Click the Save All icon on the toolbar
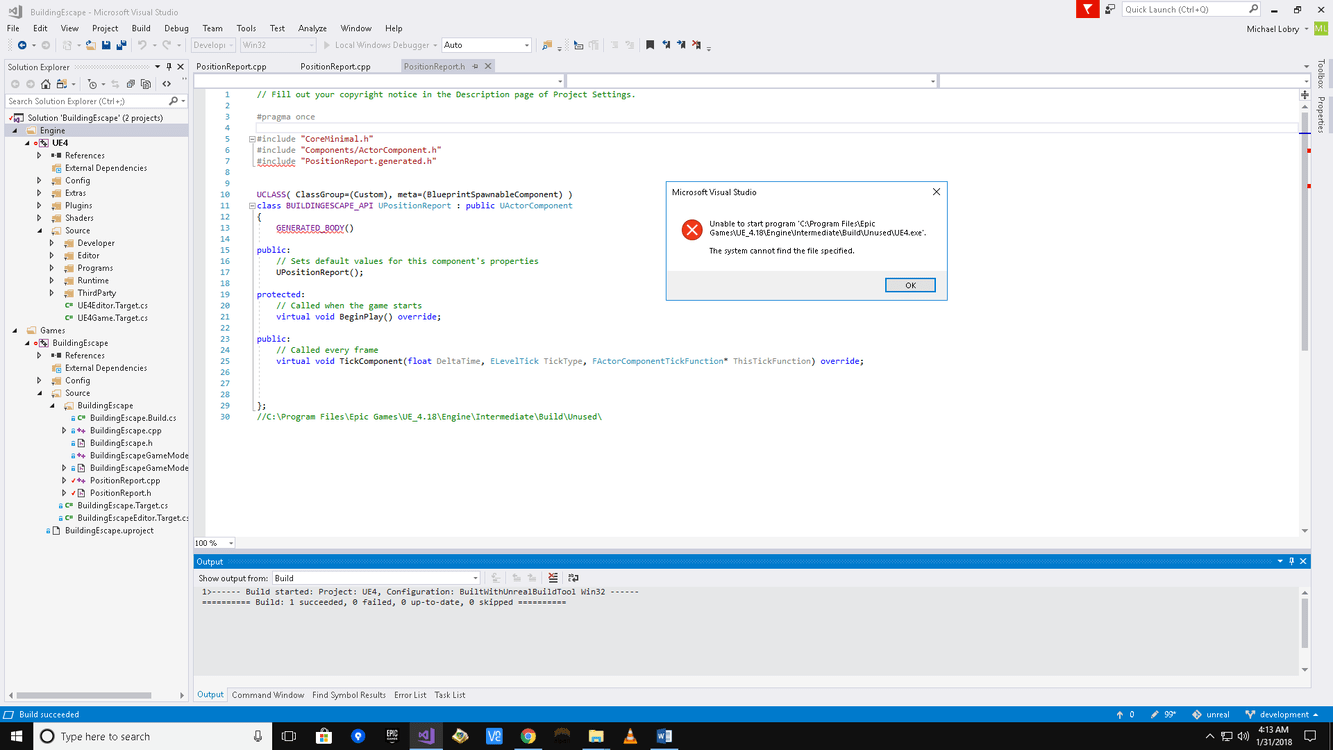 [122, 45]
